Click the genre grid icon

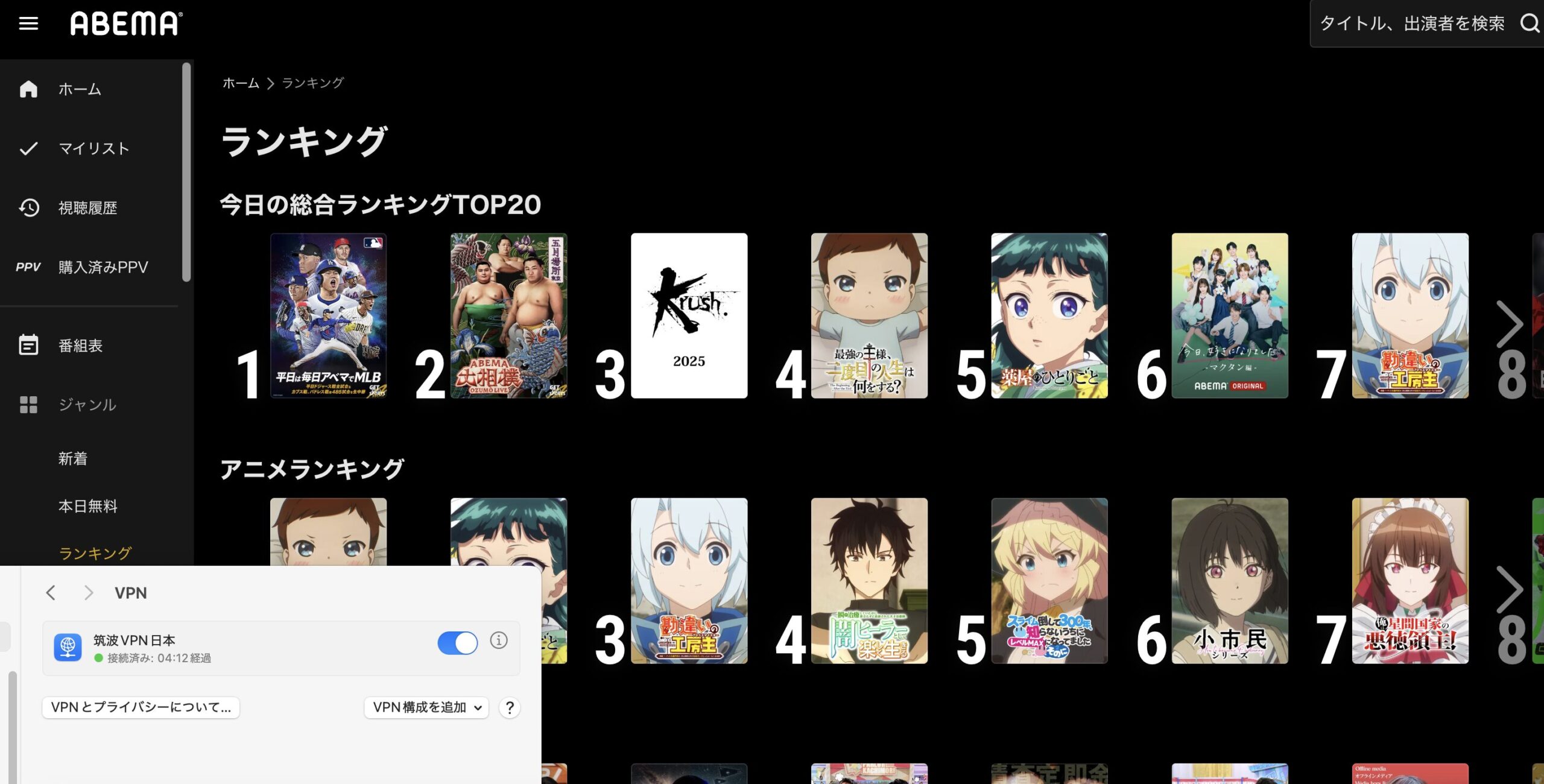(x=28, y=404)
